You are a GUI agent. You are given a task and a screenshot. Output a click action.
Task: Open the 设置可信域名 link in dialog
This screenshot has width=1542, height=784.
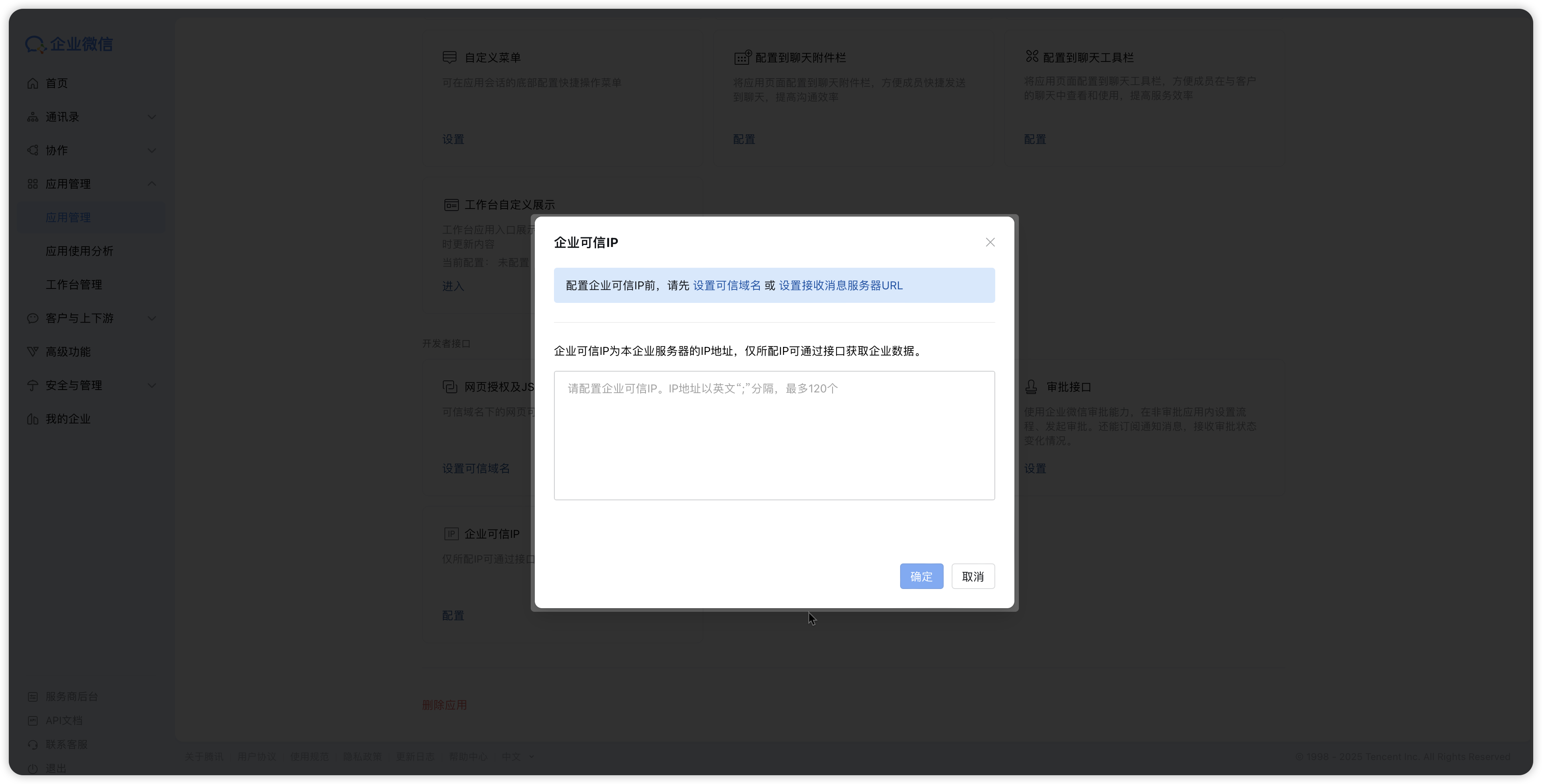(x=727, y=285)
